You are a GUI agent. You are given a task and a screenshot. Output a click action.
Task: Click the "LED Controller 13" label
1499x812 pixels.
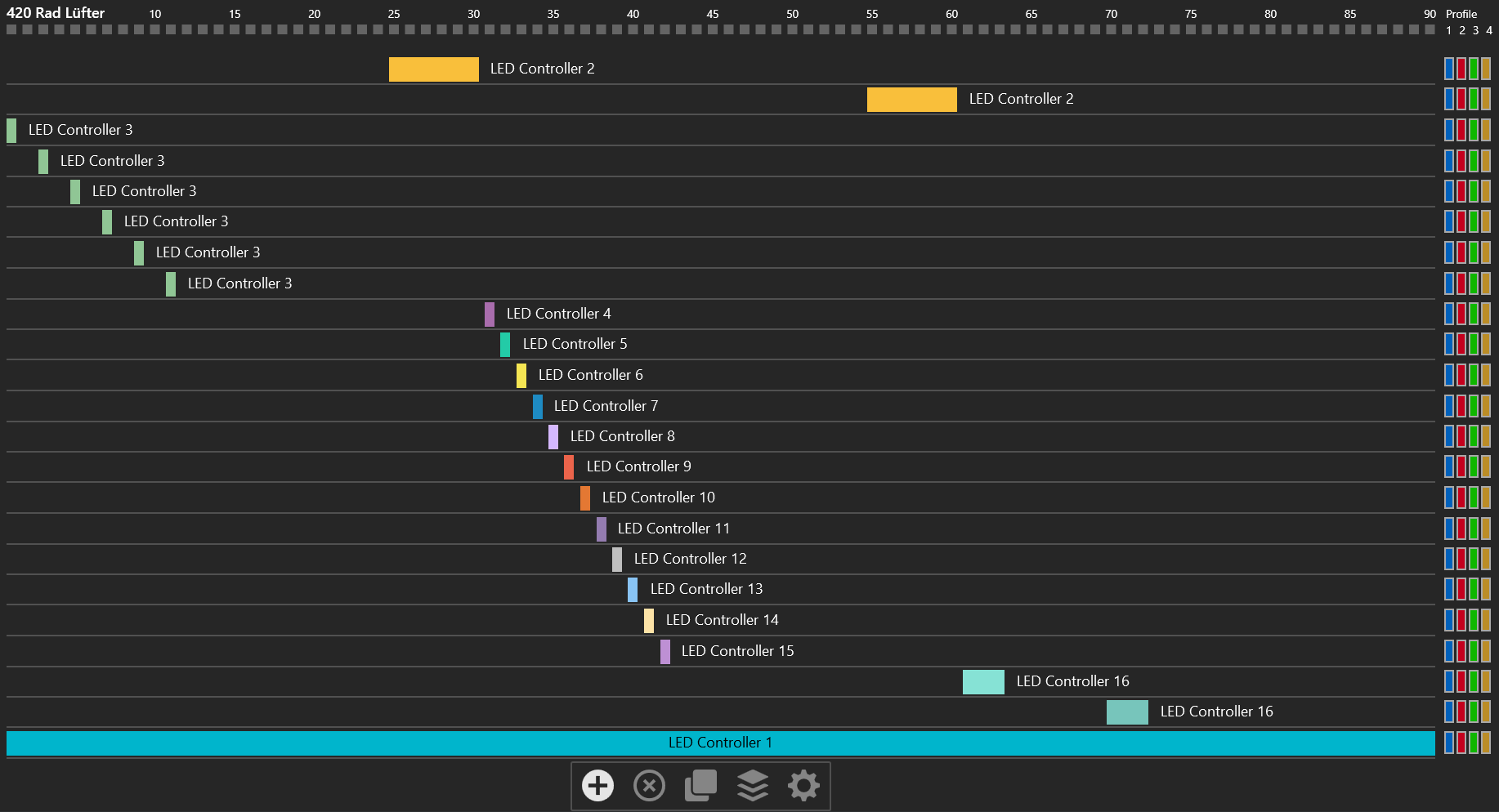(707, 589)
